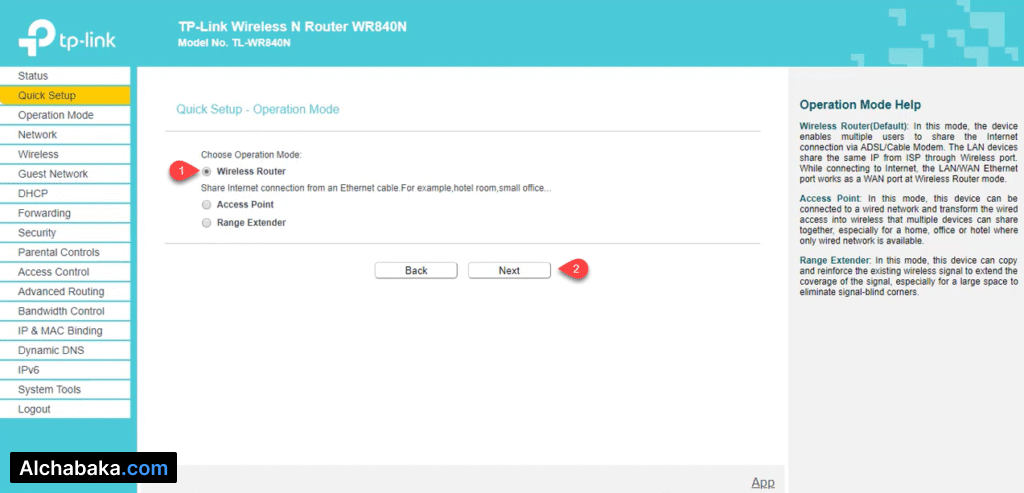Open the Operation Mode sidebar menu item

(x=65, y=115)
